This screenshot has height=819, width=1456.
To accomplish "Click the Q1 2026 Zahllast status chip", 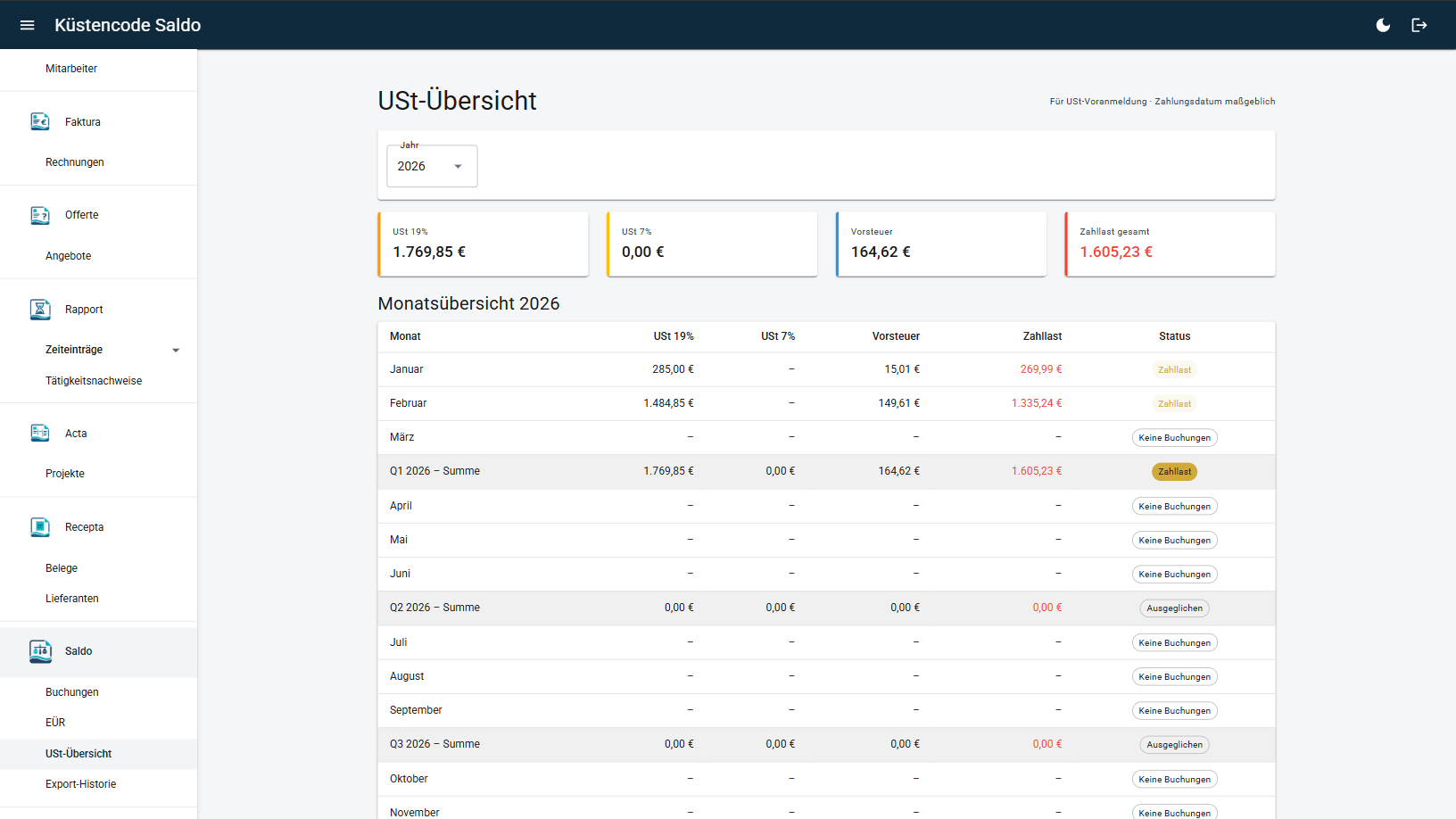I will pyautogui.click(x=1174, y=472).
